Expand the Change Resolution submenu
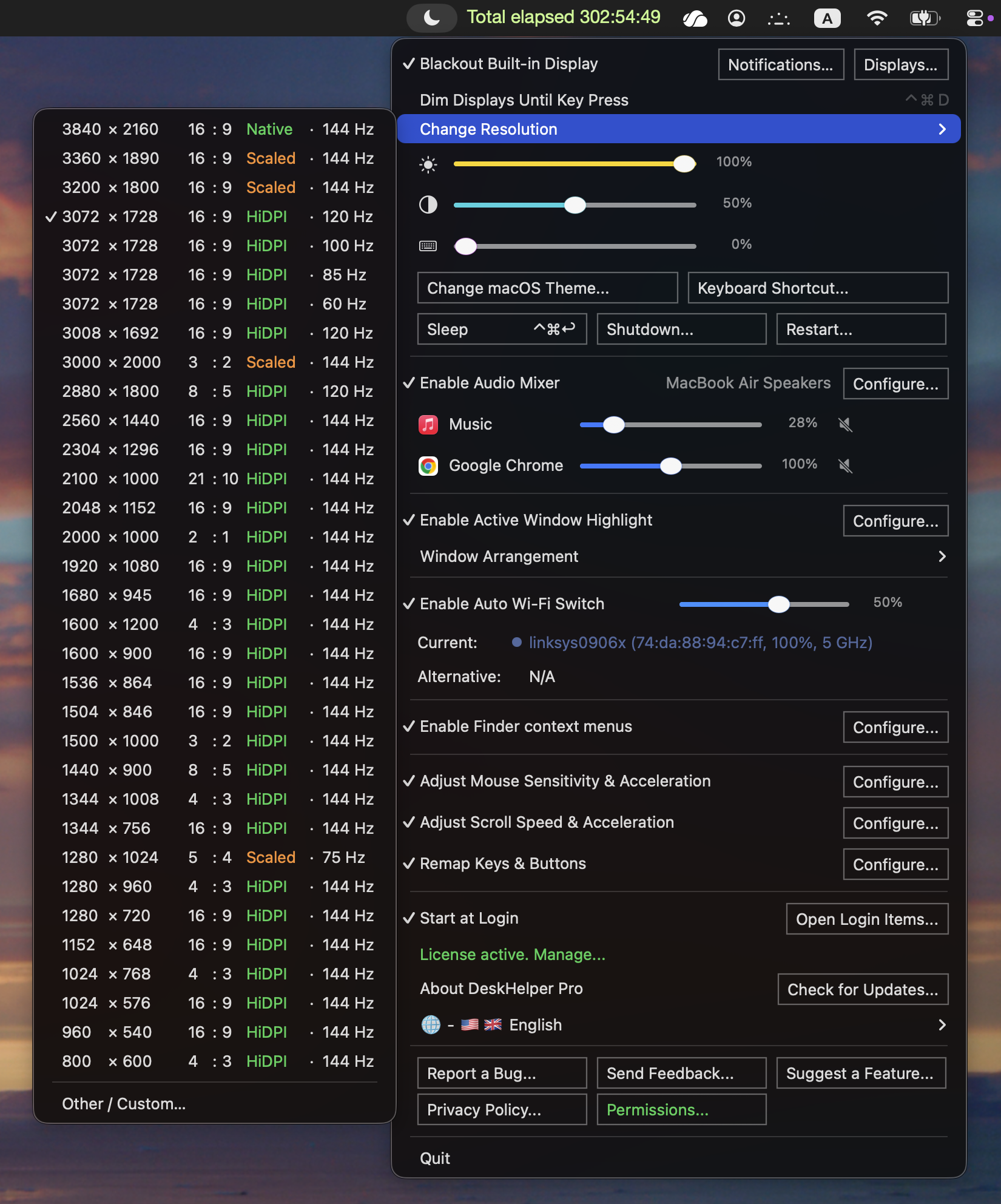Screen dimensions: 1001x1204 (x=679, y=129)
